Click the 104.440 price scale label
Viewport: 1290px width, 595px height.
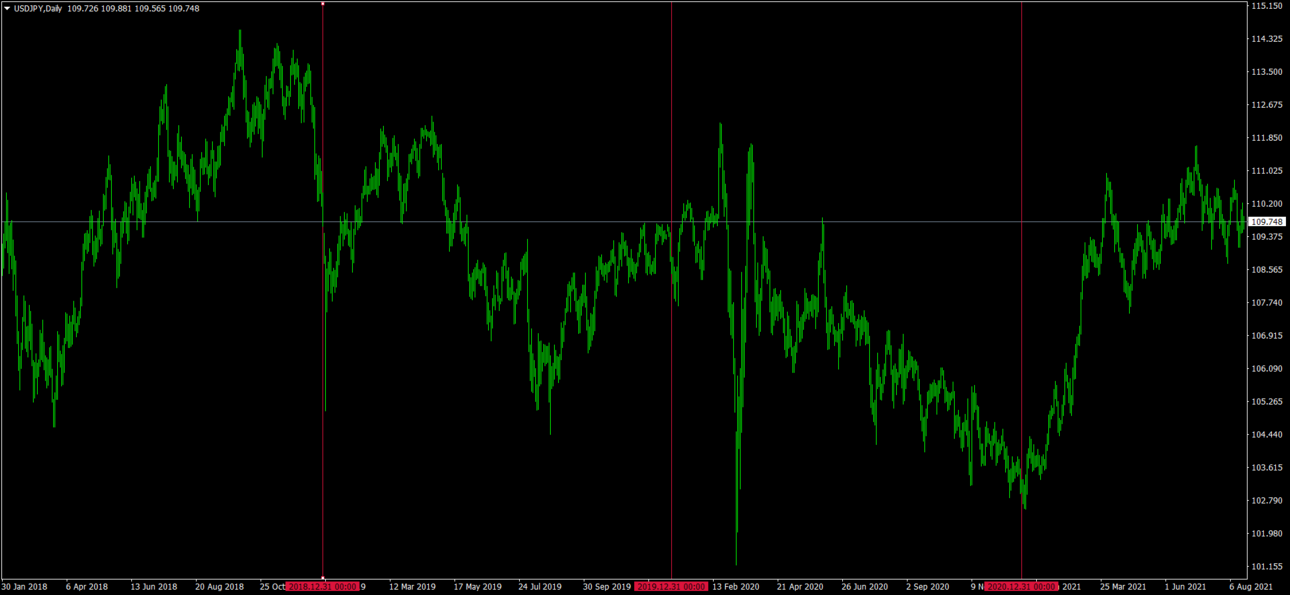click(x=1266, y=435)
